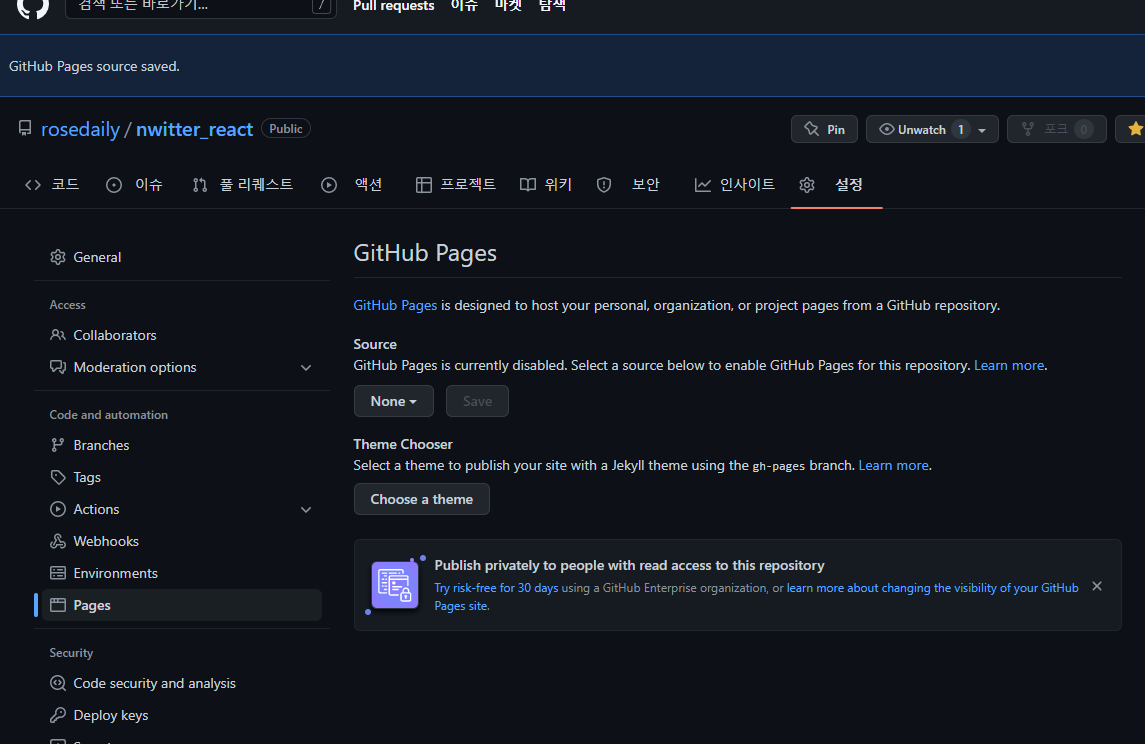Switch to the 보안 tab
Screen dimensions: 1145x744
pos(628,185)
